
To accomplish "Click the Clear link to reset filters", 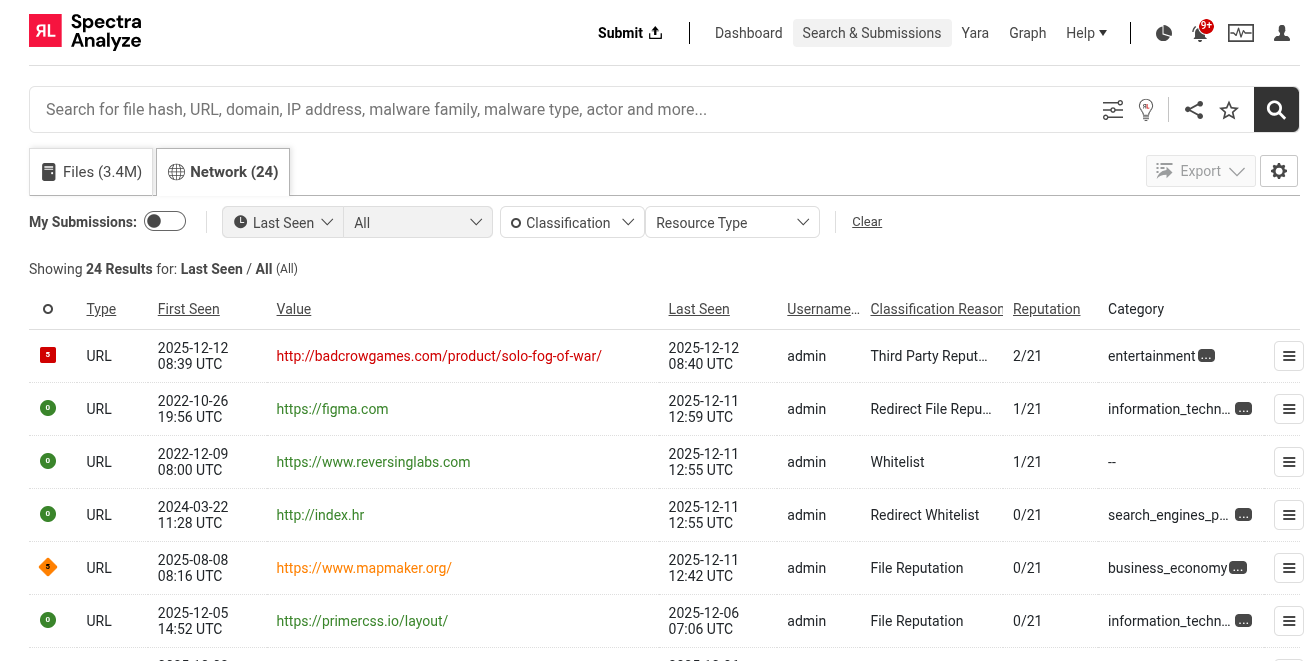I will click(x=866, y=222).
